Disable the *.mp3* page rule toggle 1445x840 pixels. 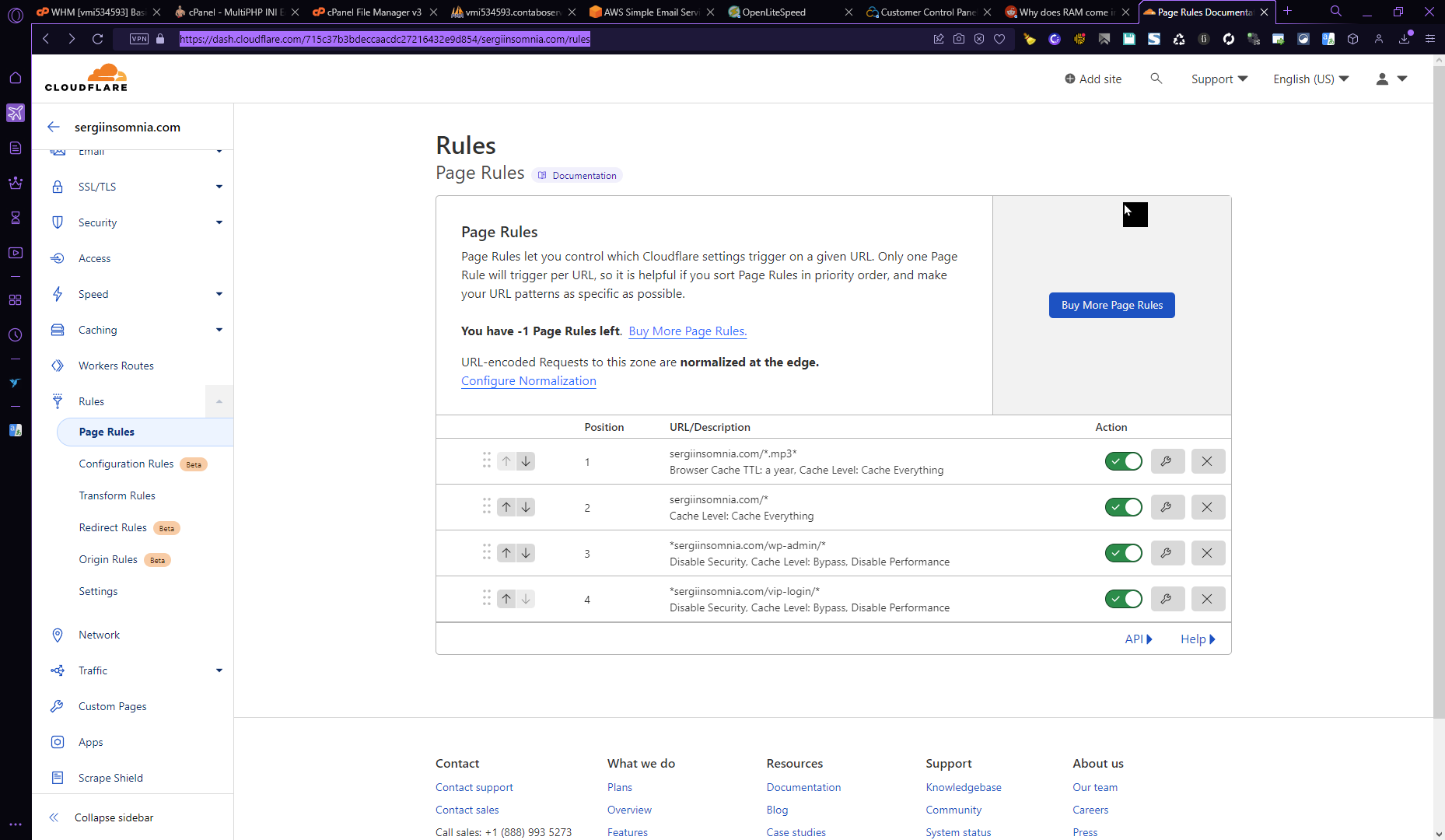pos(1123,461)
